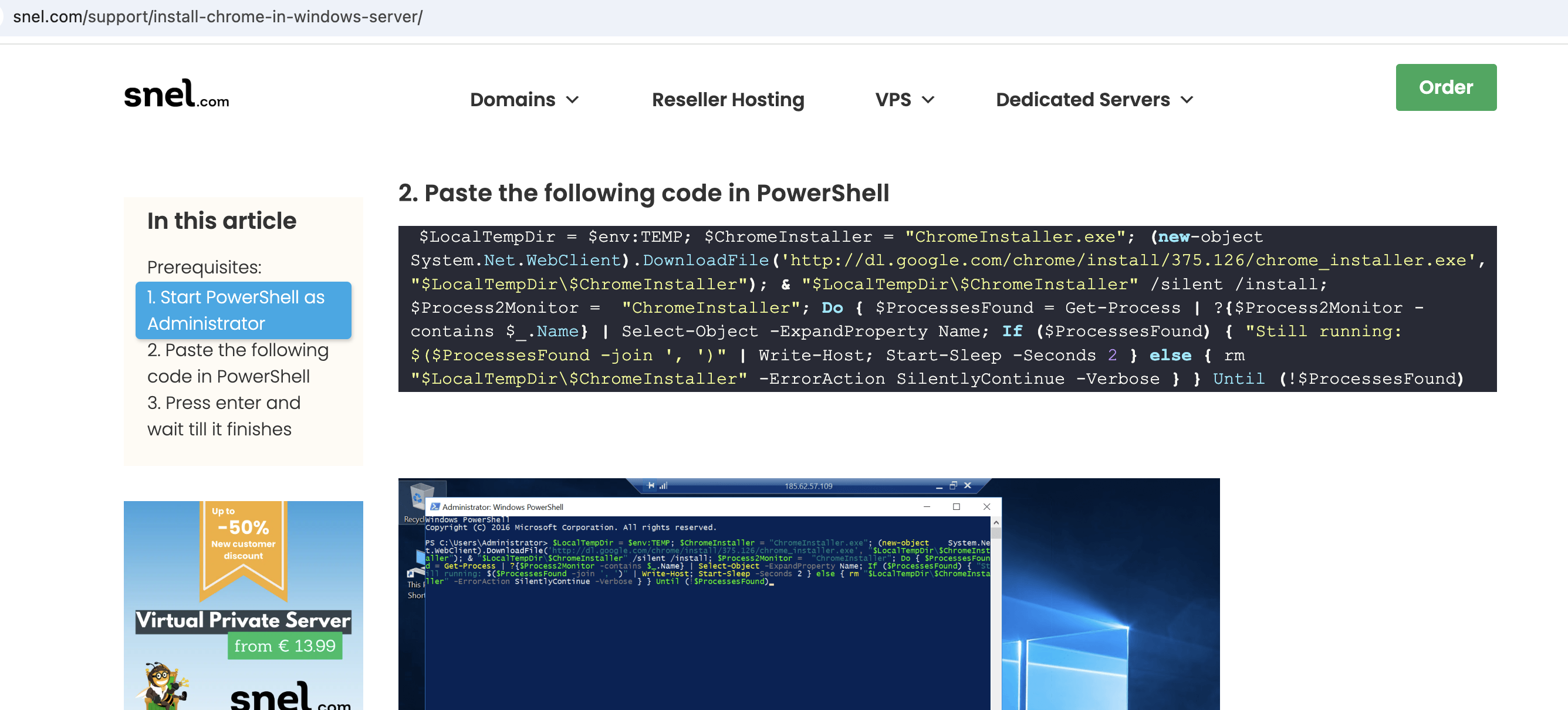
Task: Open the VPS menu item
Action: [893, 100]
